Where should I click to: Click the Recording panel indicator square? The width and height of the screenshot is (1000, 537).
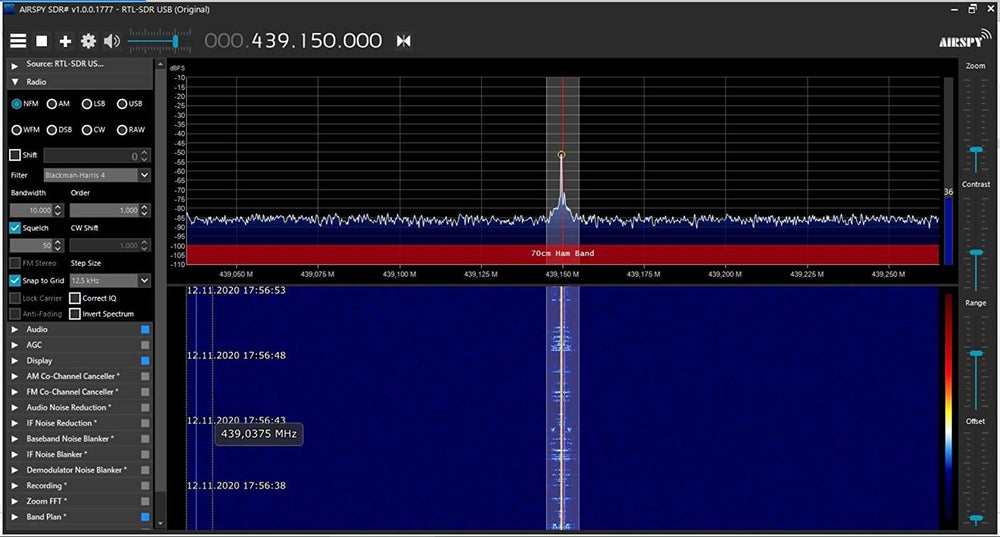(x=145, y=486)
